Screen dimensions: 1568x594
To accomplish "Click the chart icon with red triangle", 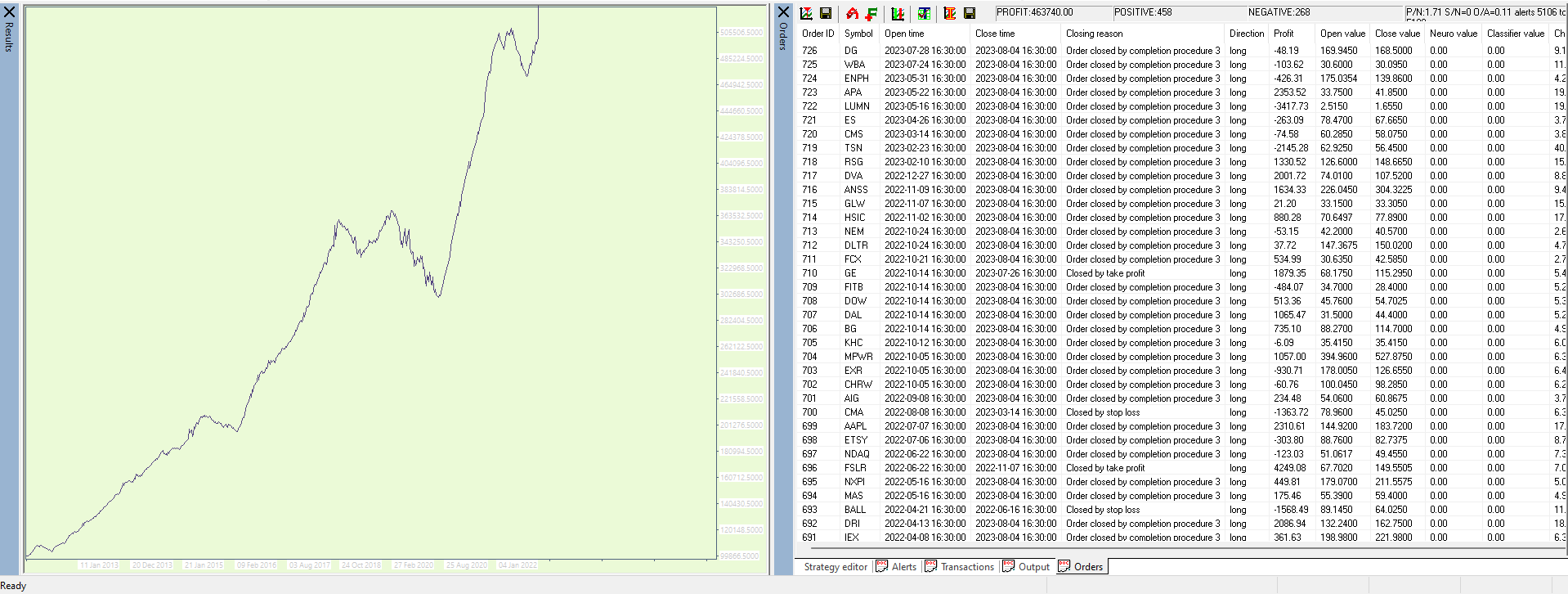I will point(806,13).
